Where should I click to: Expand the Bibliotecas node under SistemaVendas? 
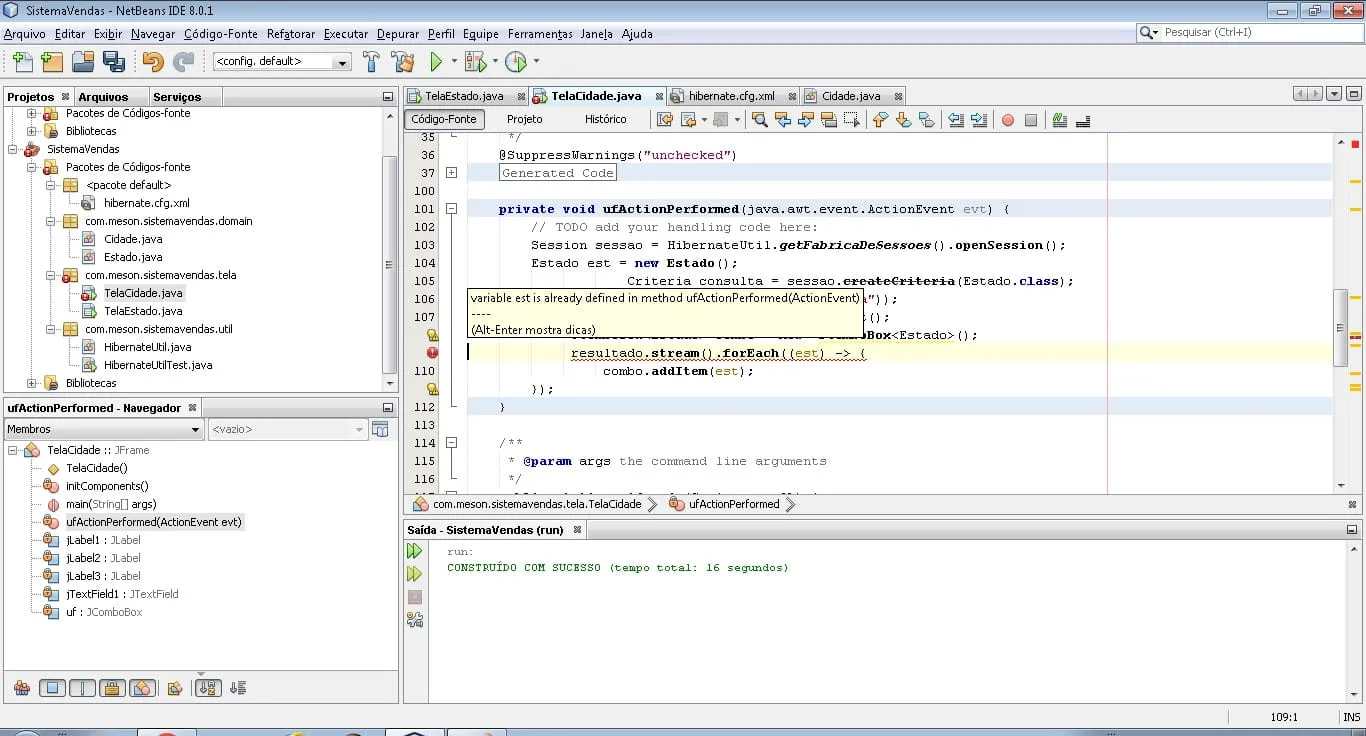pyautogui.click(x=32, y=383)
